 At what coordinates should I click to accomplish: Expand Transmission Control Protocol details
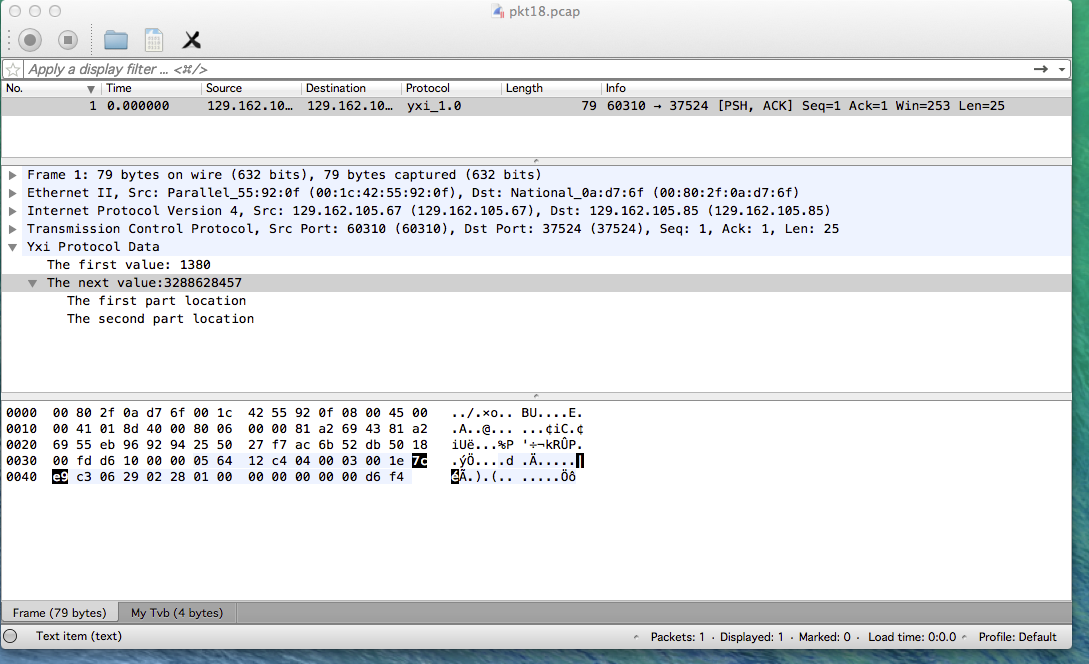[x=13, y=229]
